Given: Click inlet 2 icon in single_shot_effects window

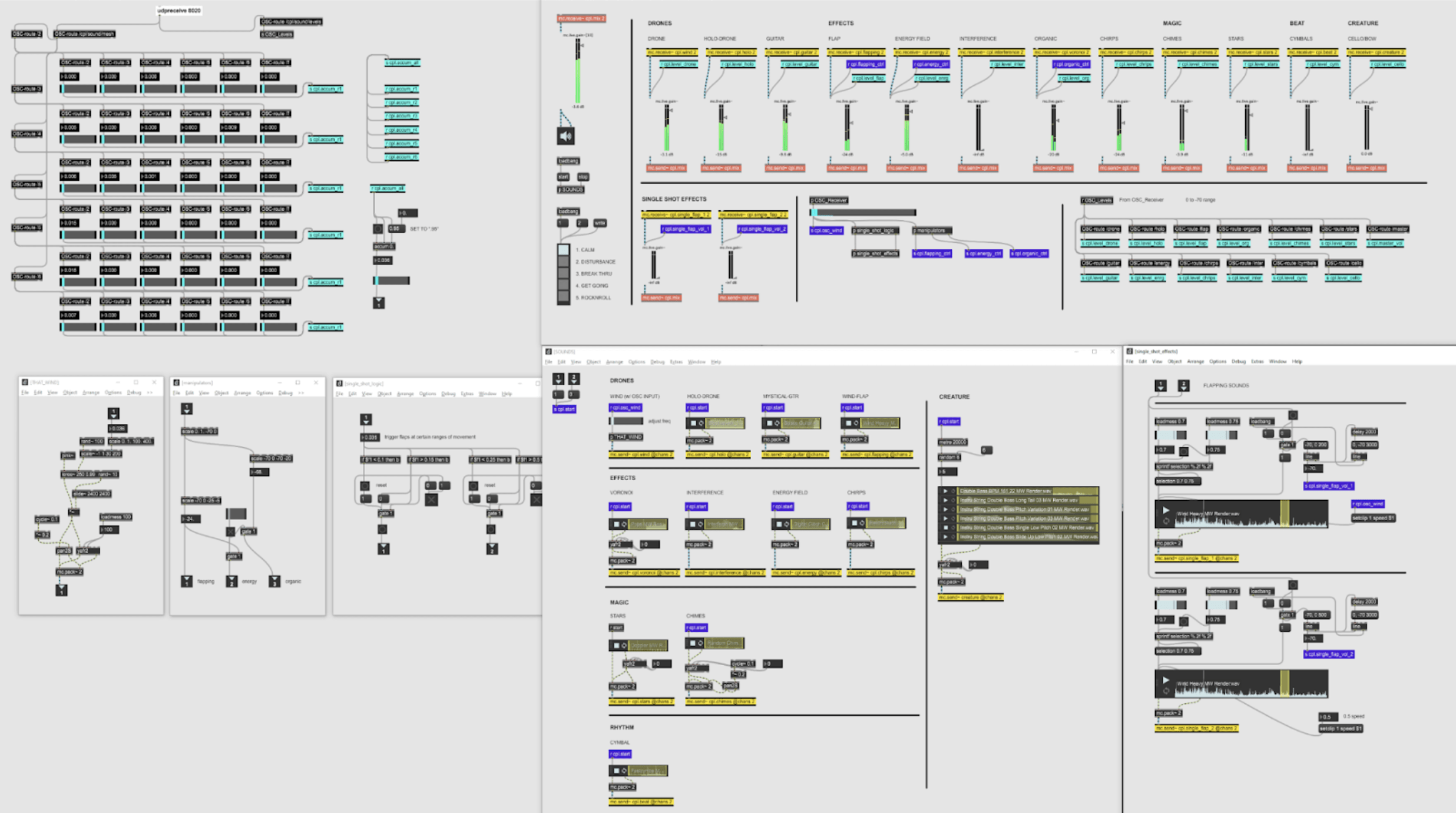Looking at the screenshot, I should 1183,385.
